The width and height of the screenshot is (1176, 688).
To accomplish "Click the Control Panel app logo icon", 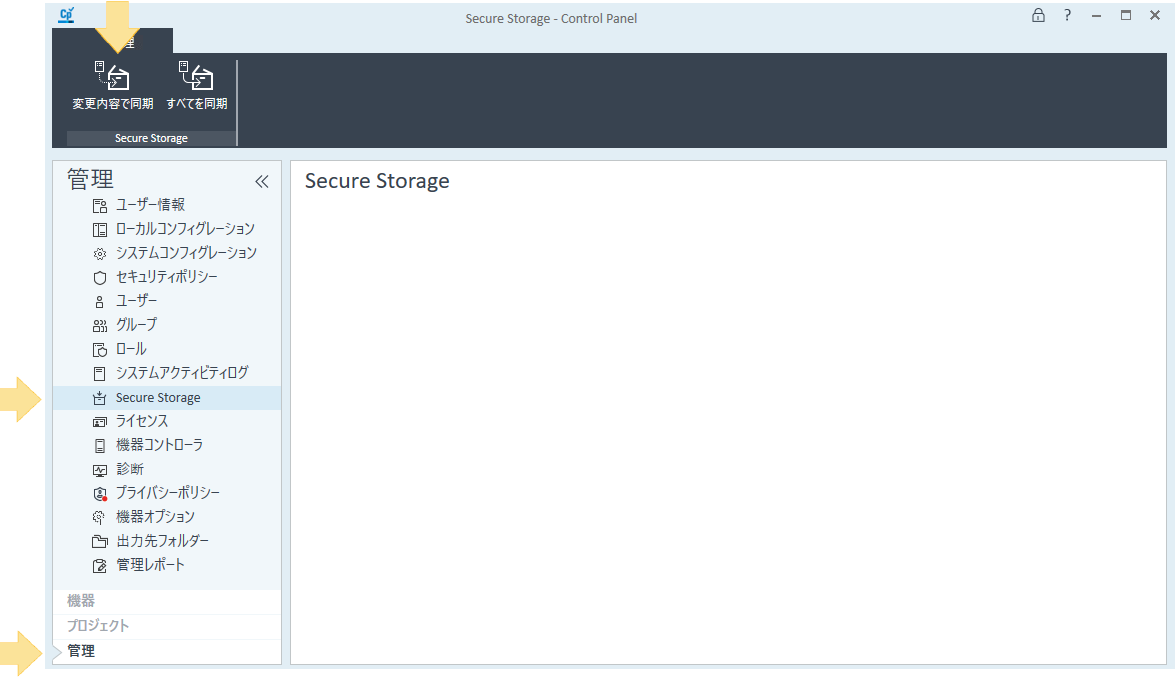I will (x=67, y=14).
